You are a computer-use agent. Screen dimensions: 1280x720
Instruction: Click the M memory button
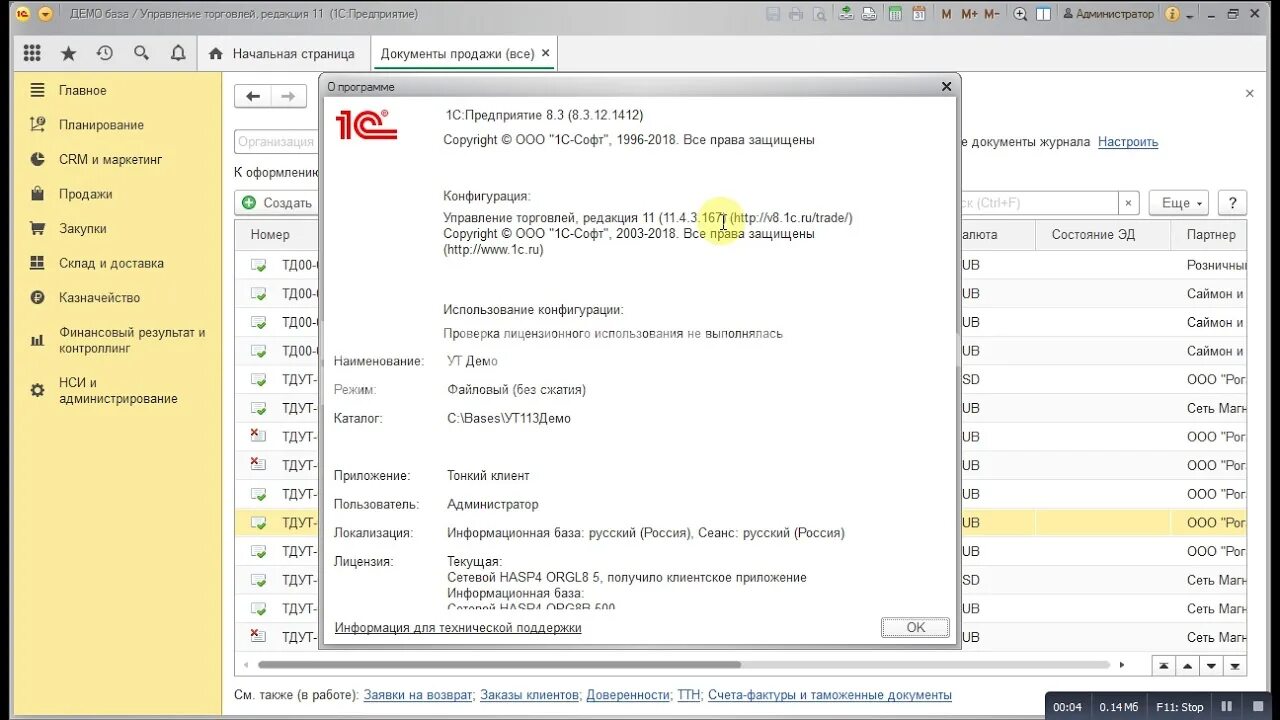pyautogui.click(x=946, y=14)
